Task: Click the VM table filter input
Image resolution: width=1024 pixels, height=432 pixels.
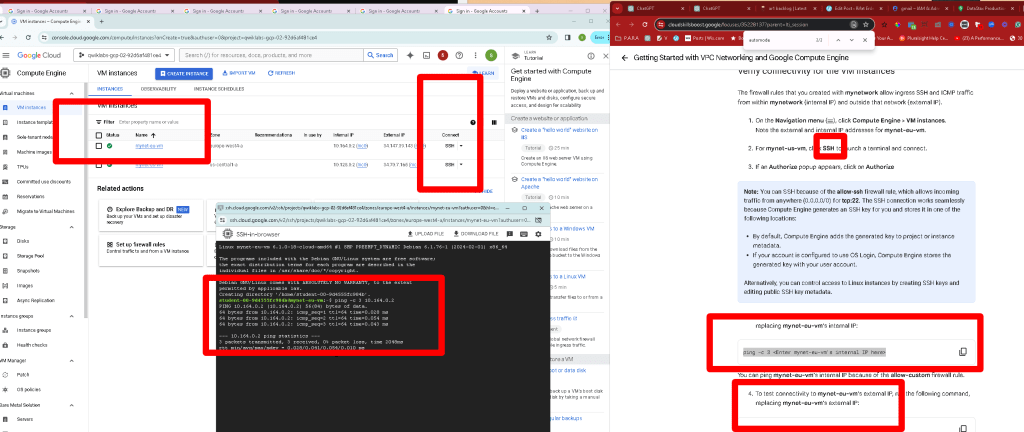Action: pos(149,122)
